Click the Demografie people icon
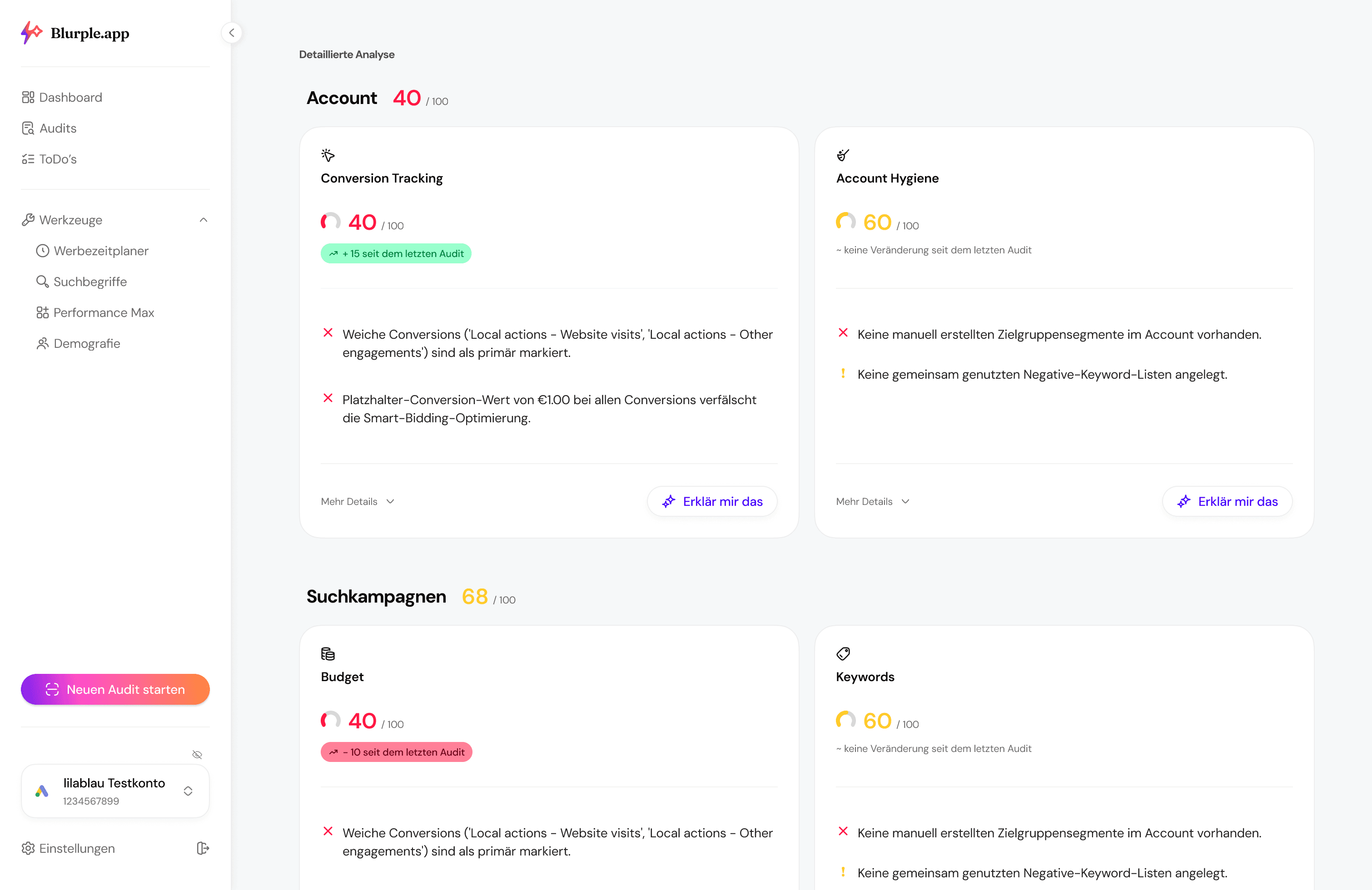 point(43,343)
